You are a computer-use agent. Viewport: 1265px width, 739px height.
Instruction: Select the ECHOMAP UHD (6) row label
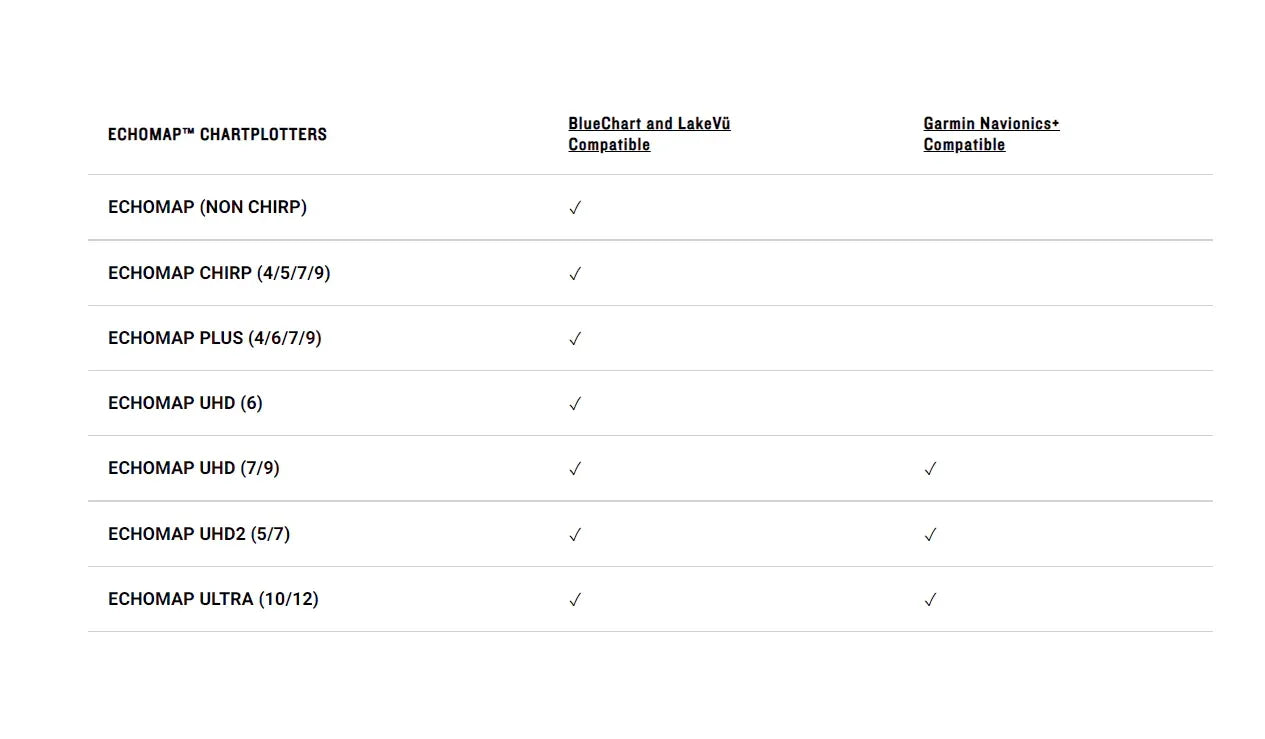185,403
